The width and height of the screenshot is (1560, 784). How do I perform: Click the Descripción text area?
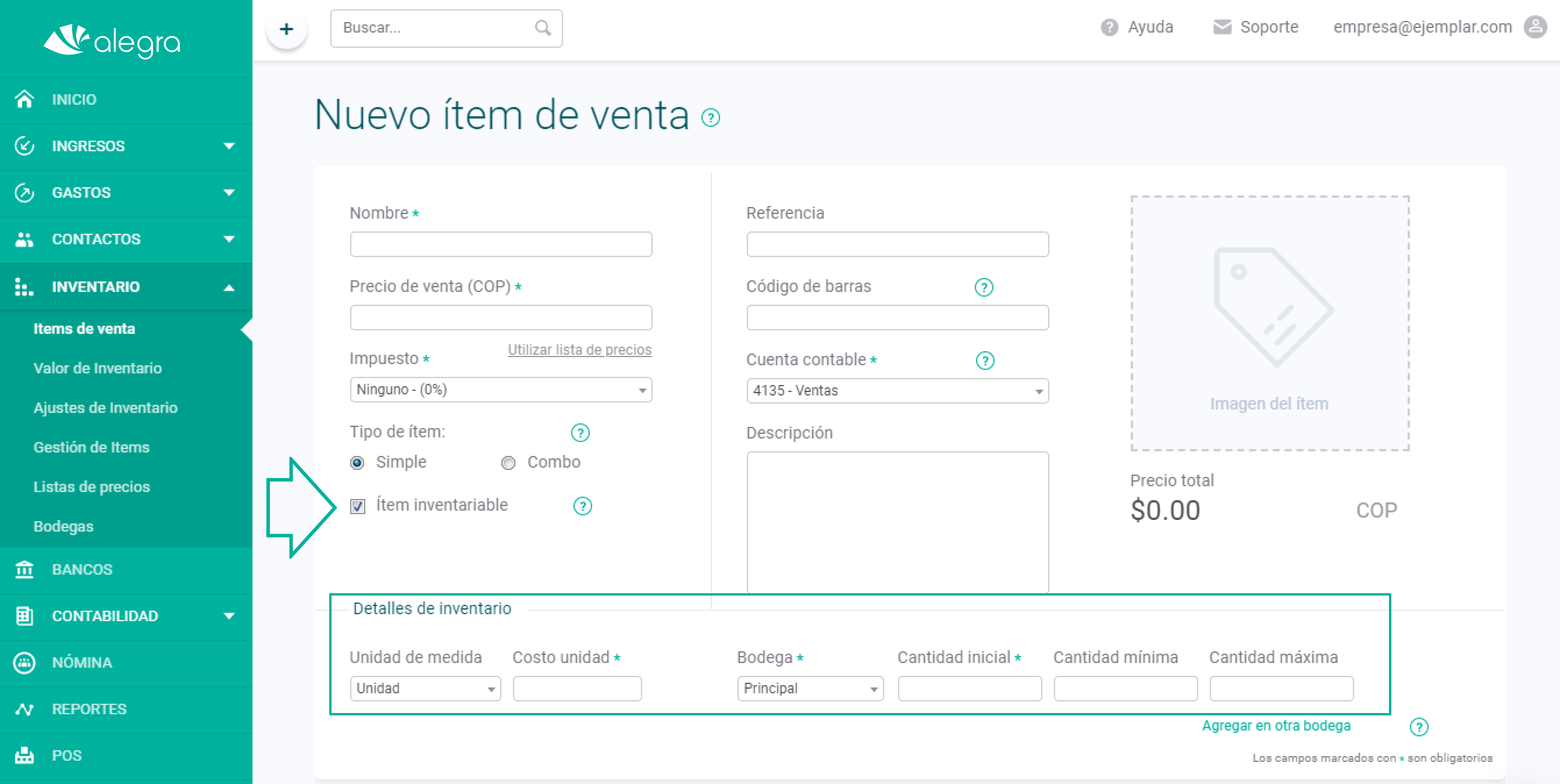point(897,522)
